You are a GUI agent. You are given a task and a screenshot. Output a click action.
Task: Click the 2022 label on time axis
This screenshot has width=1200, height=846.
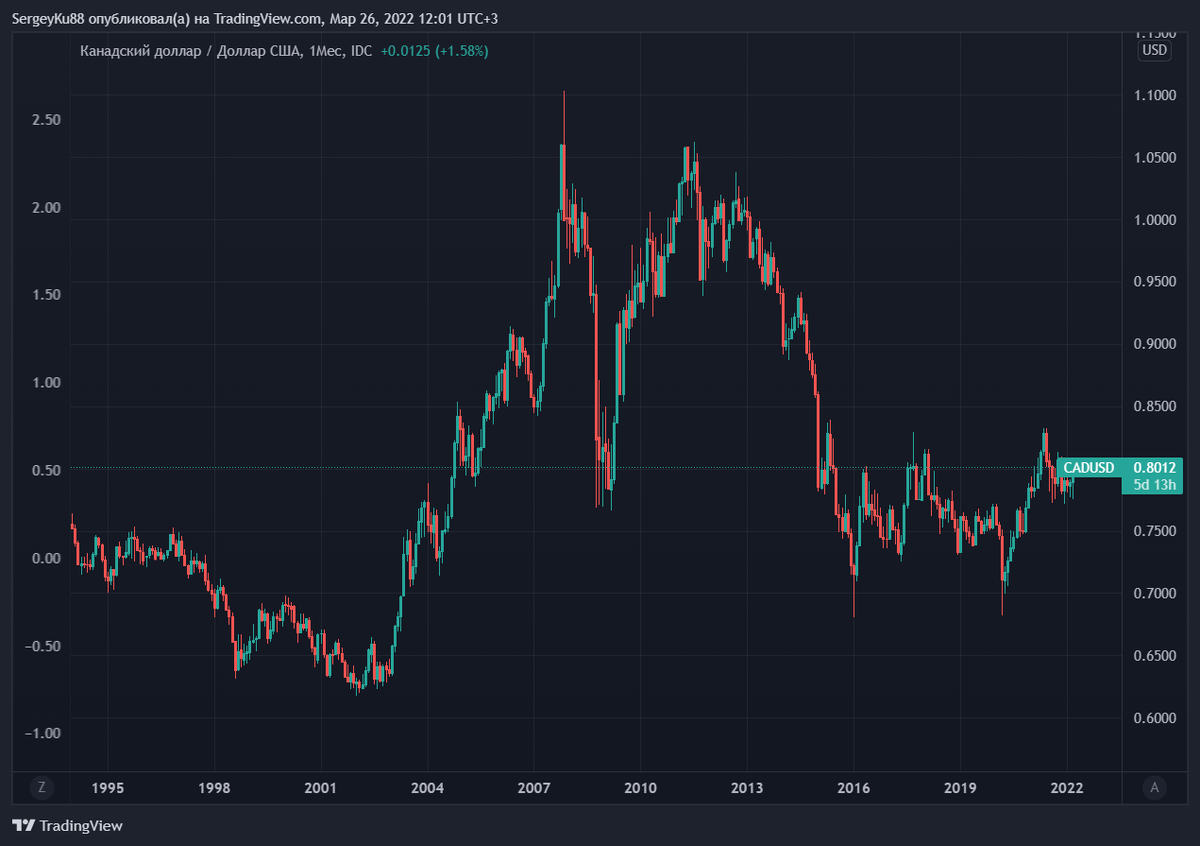(1067, 787)
